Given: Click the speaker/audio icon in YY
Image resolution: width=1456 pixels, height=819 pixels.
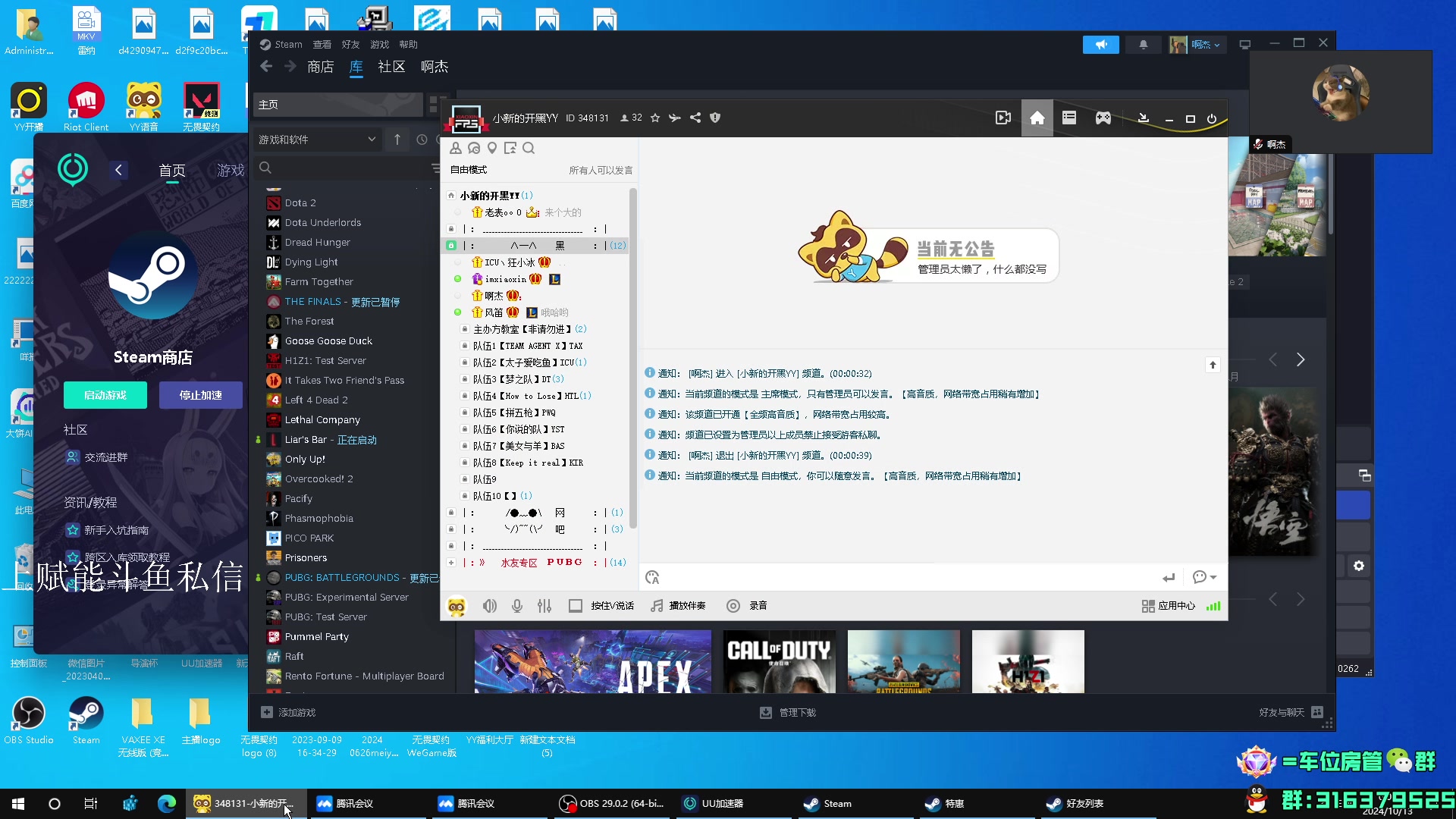Looking at the screenshot, I should coord(490,605).
